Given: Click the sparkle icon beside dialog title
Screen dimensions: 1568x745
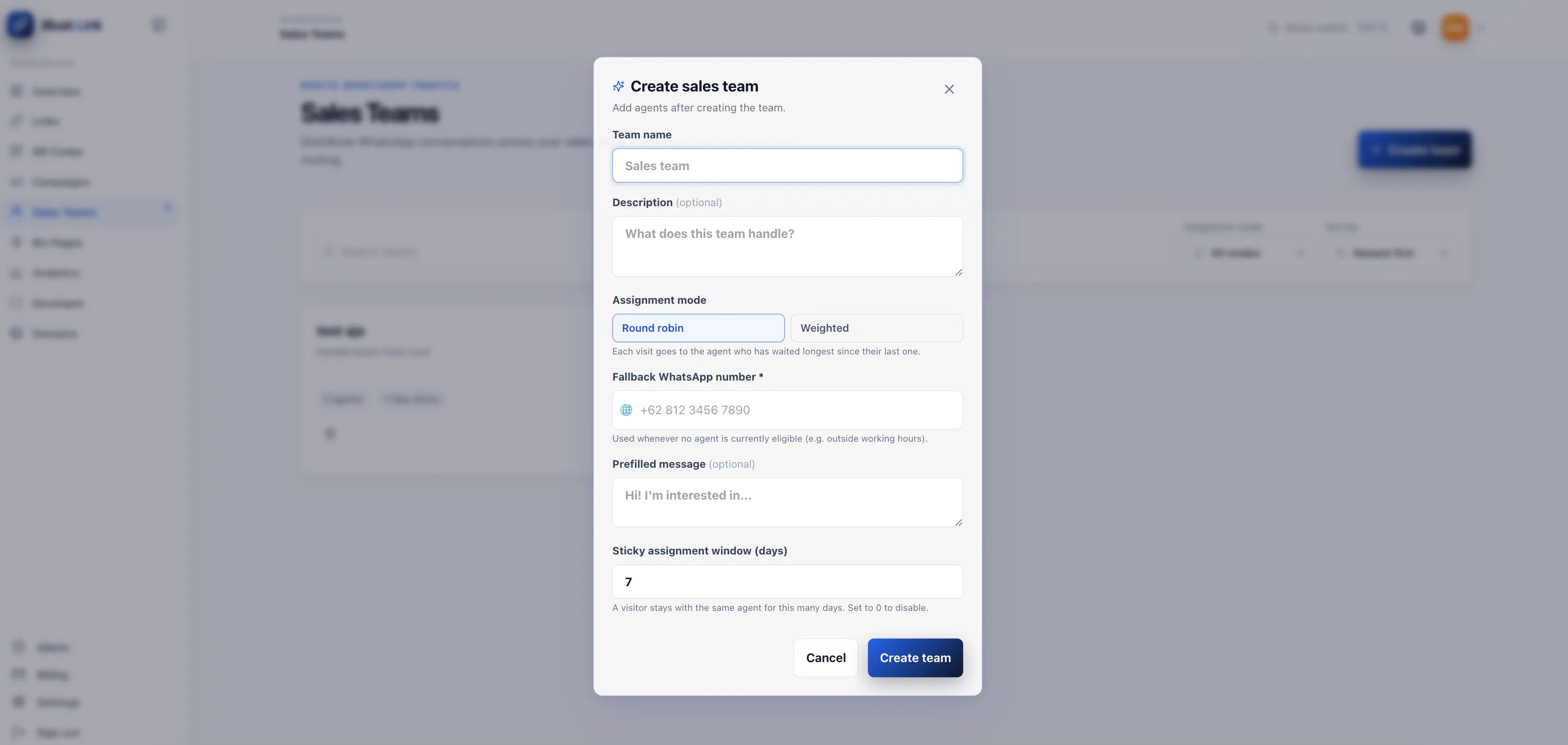Looking at the screenshot, I should pyautogui.click(x=619, y=86).
